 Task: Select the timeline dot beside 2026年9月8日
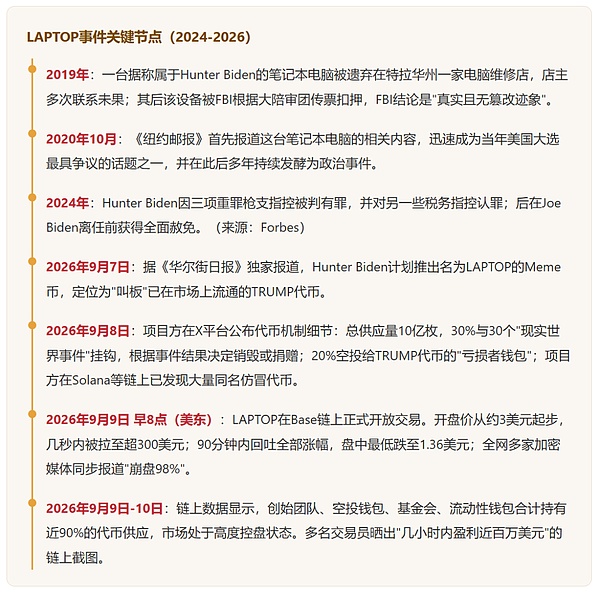32,325
